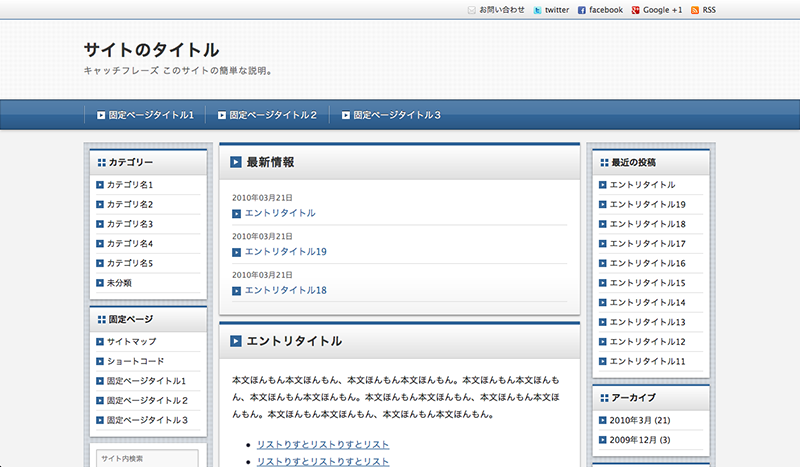Viewport: 800px width, 467px height.
Task: Click arrow icon beside 最新情報 heading
Action: point(235,162)
